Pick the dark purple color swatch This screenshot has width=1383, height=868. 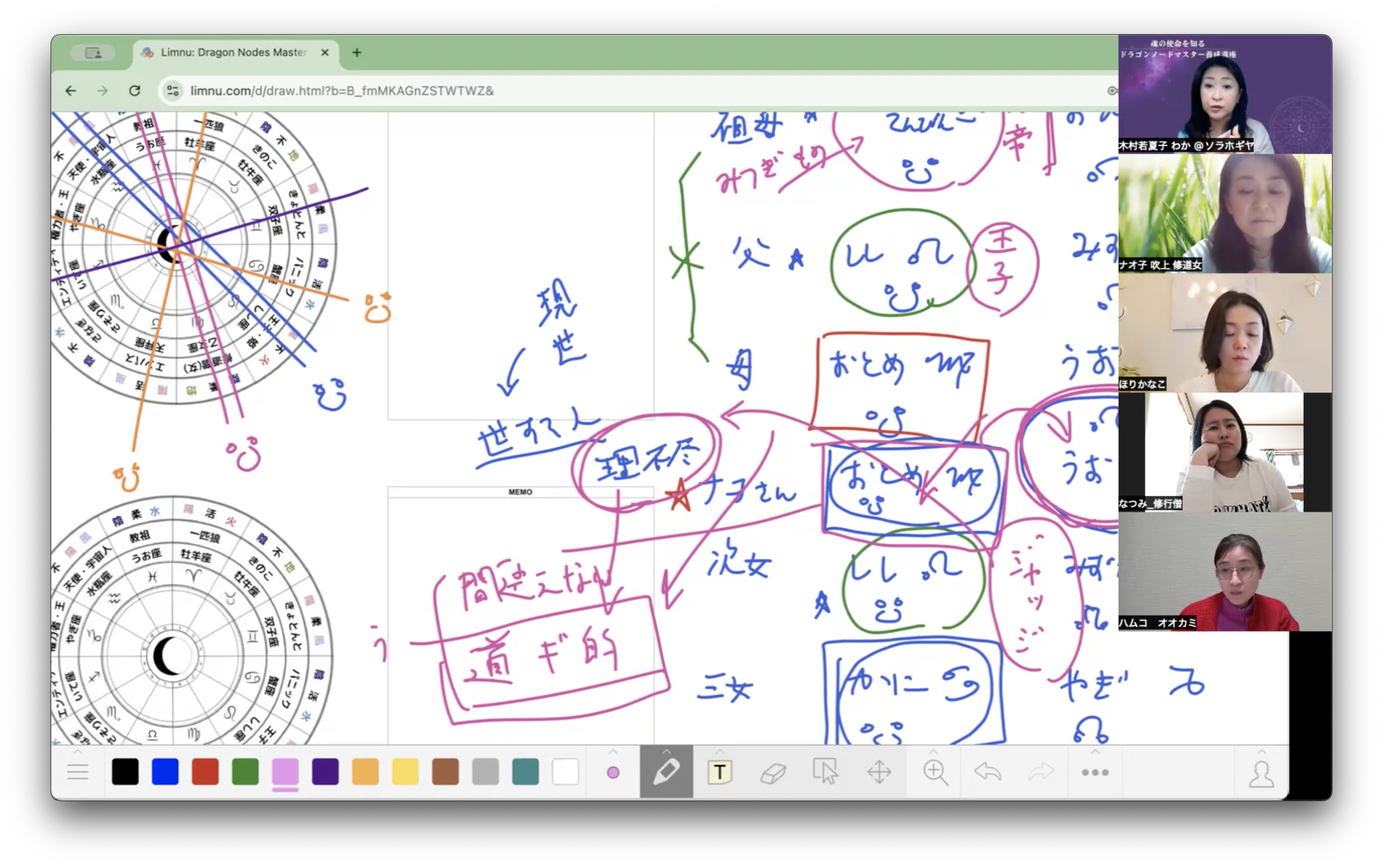(x=325, y=771)
